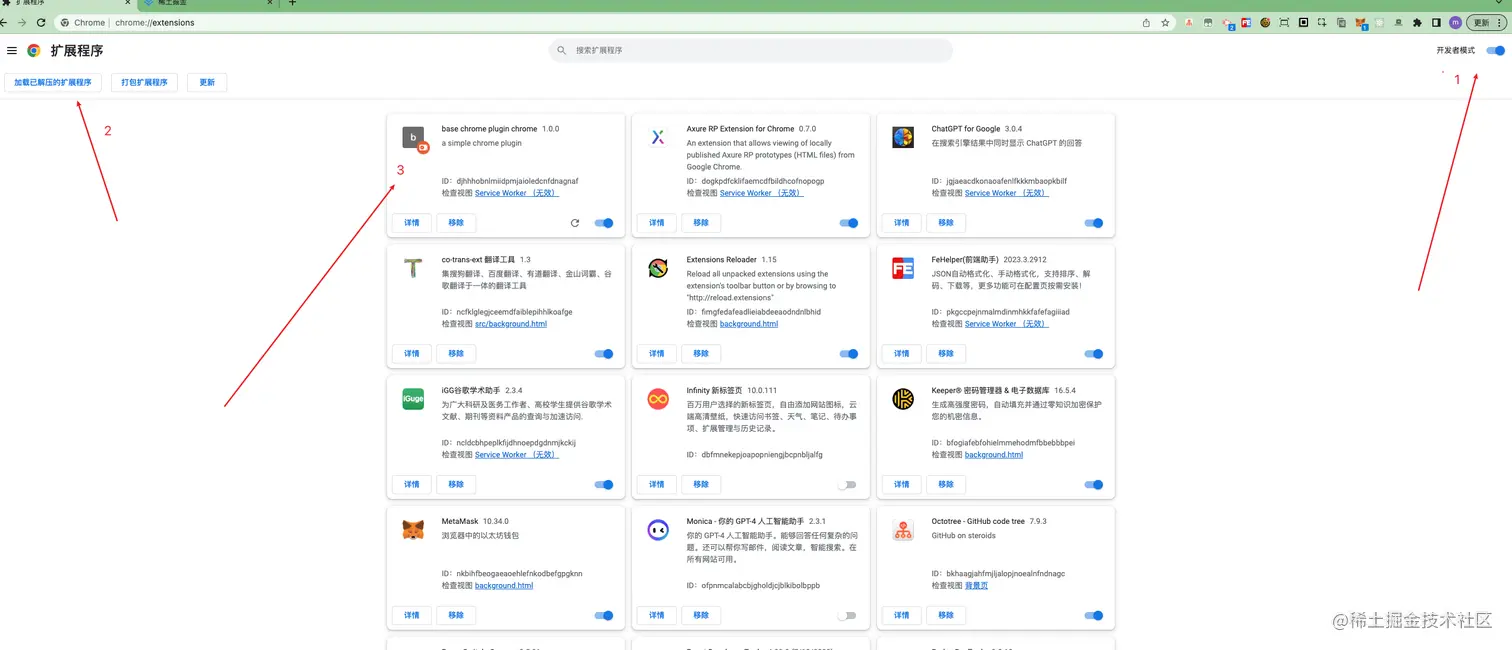Click the Axure RP extension logo

tap(658, 137)
